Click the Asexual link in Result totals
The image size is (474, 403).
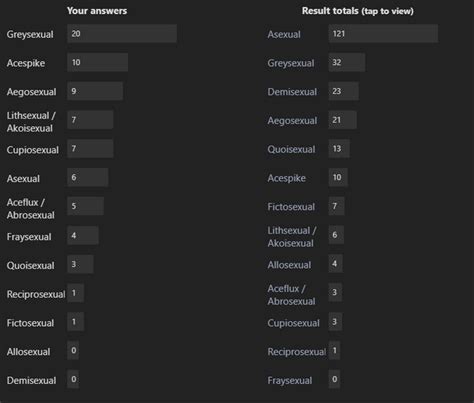pos(284,34)
